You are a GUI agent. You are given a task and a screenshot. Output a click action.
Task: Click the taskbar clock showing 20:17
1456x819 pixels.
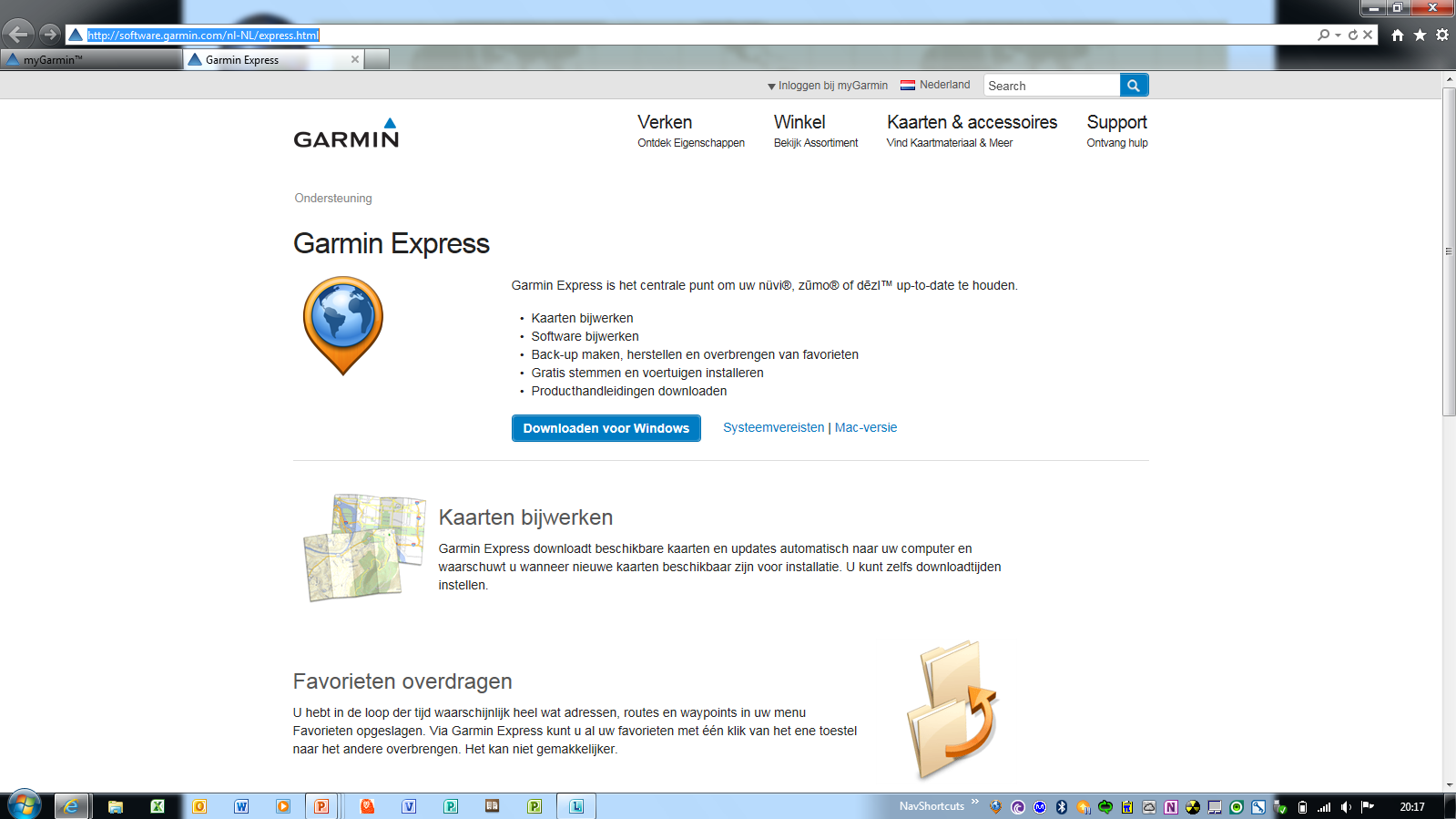click(x=1412, y=807)
